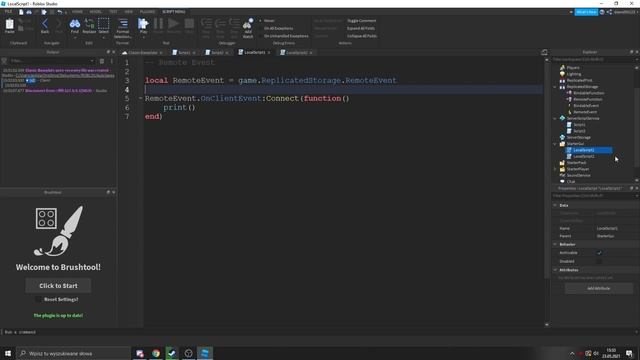Collapse the function fold on line 5
The height and width of the screenshot is (360, 640).
point(140,98)
